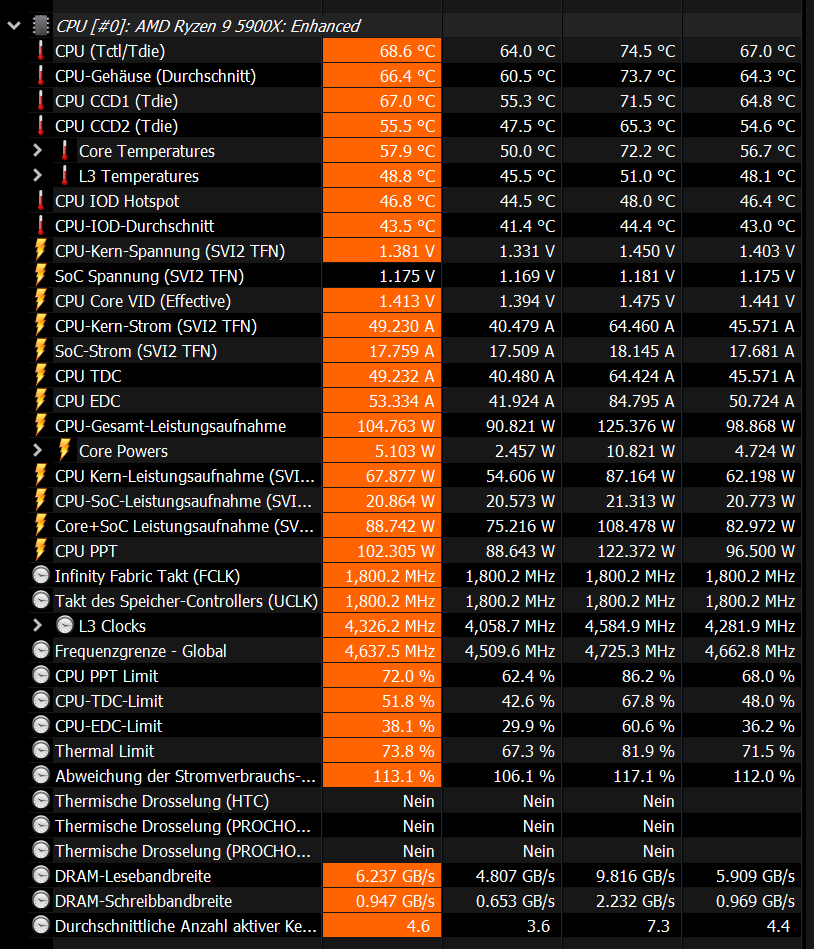Click thermometer icon beside CPU-IOD-Durchschnitt
The width and height of the screenshot is (814, 949).
pyautogui.click(x=41, y=226)
